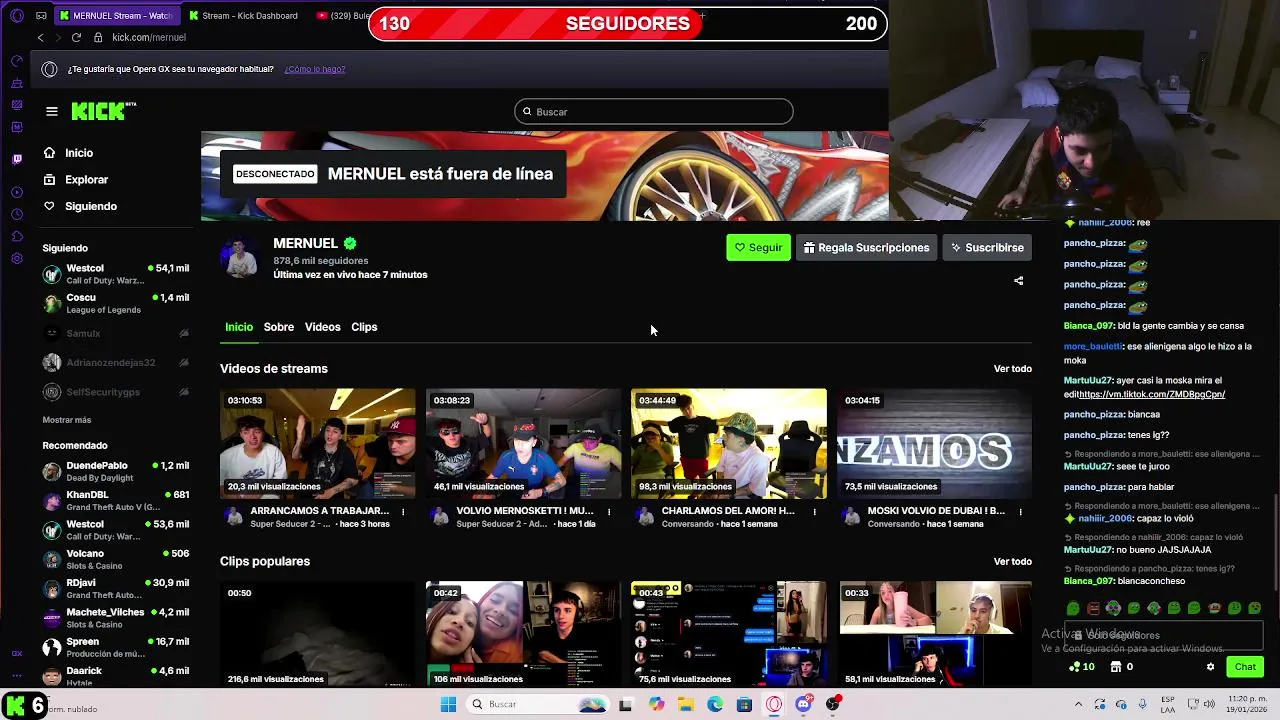Open Microsoft Edge from the taskbar
This screenshot has width=1280, height=720.
(715, 704)
